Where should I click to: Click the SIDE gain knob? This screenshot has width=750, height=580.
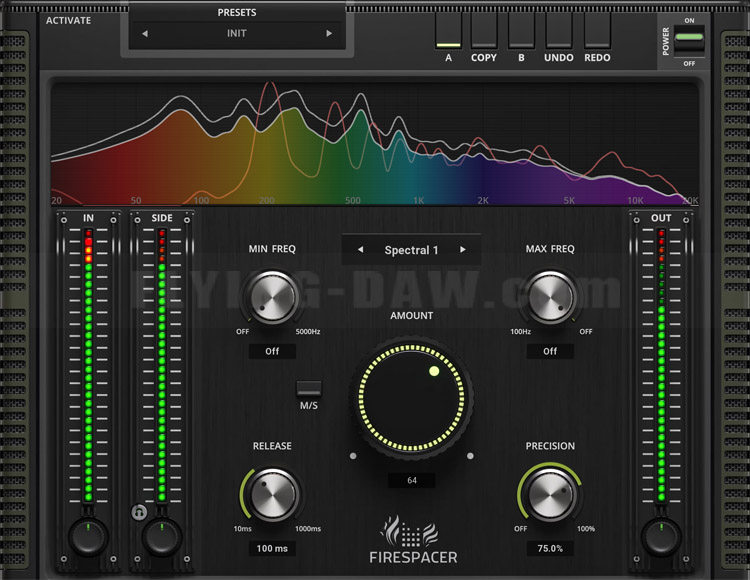click(162, 536)
